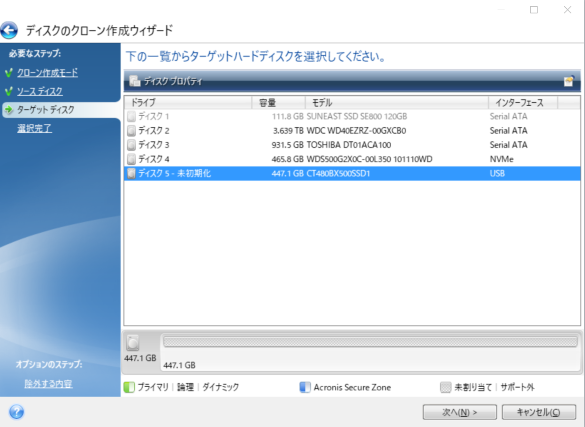Sort by the ドライブ column header
The image size is (585, 427).
coord(188,103)
